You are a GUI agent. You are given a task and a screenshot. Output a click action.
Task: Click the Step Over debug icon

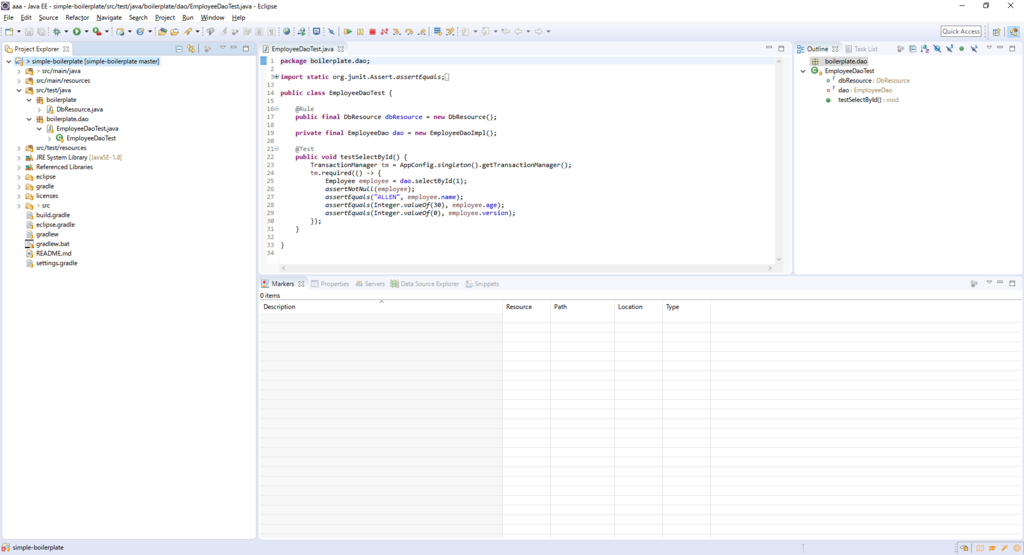click(x=409, y=31)
